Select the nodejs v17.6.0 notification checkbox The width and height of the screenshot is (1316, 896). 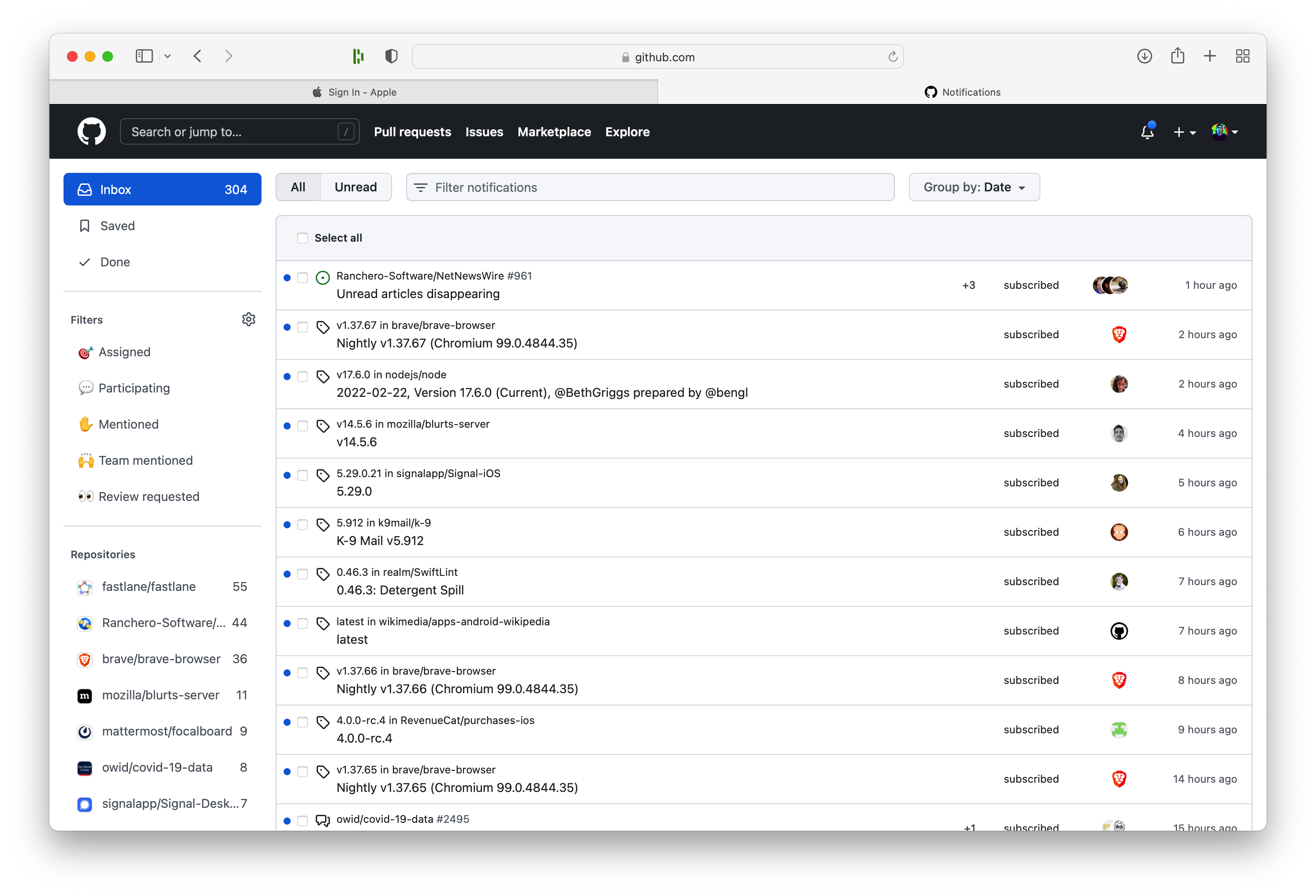click(303, 377)
